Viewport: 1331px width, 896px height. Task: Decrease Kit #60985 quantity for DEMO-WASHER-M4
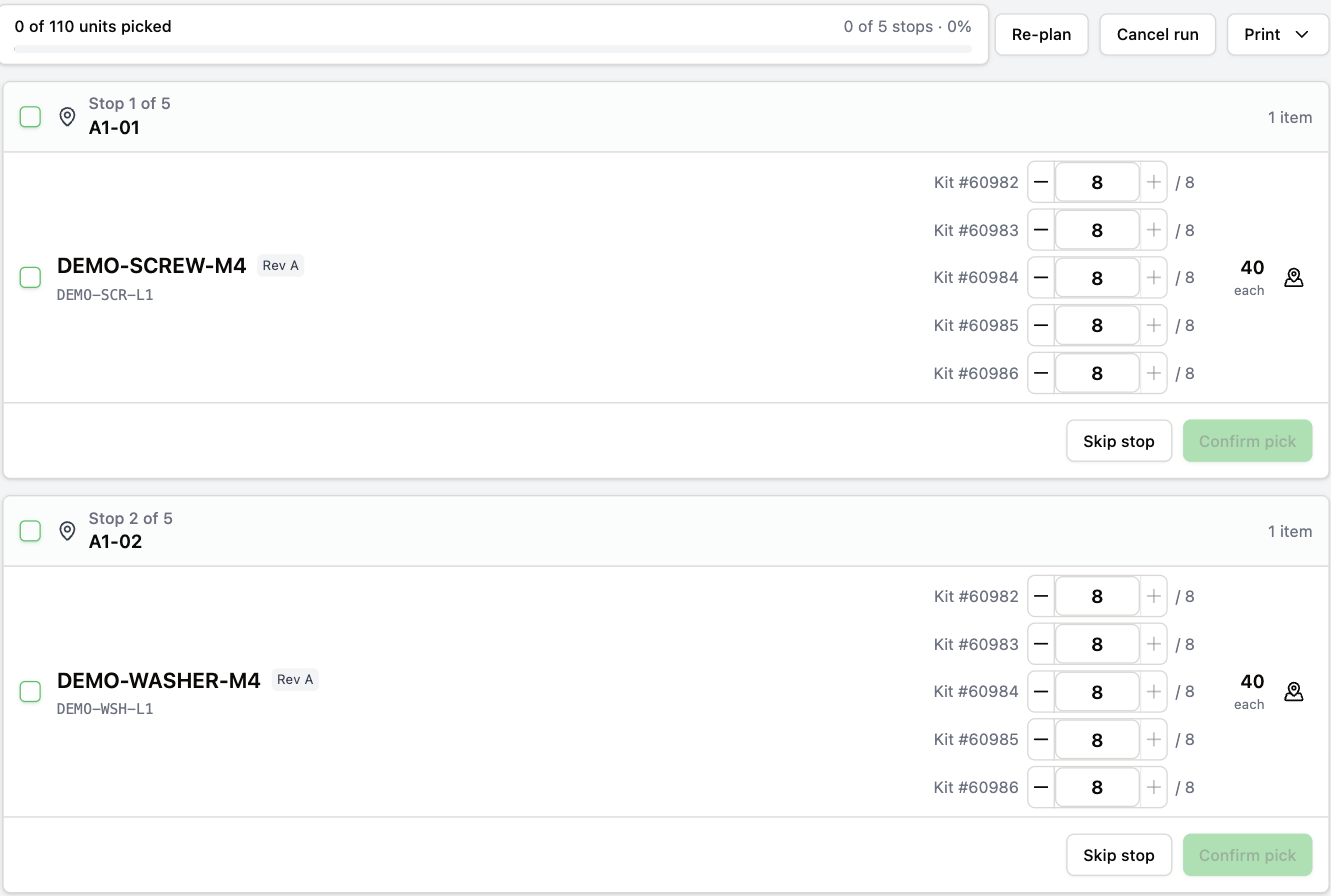pos(1041,739)
